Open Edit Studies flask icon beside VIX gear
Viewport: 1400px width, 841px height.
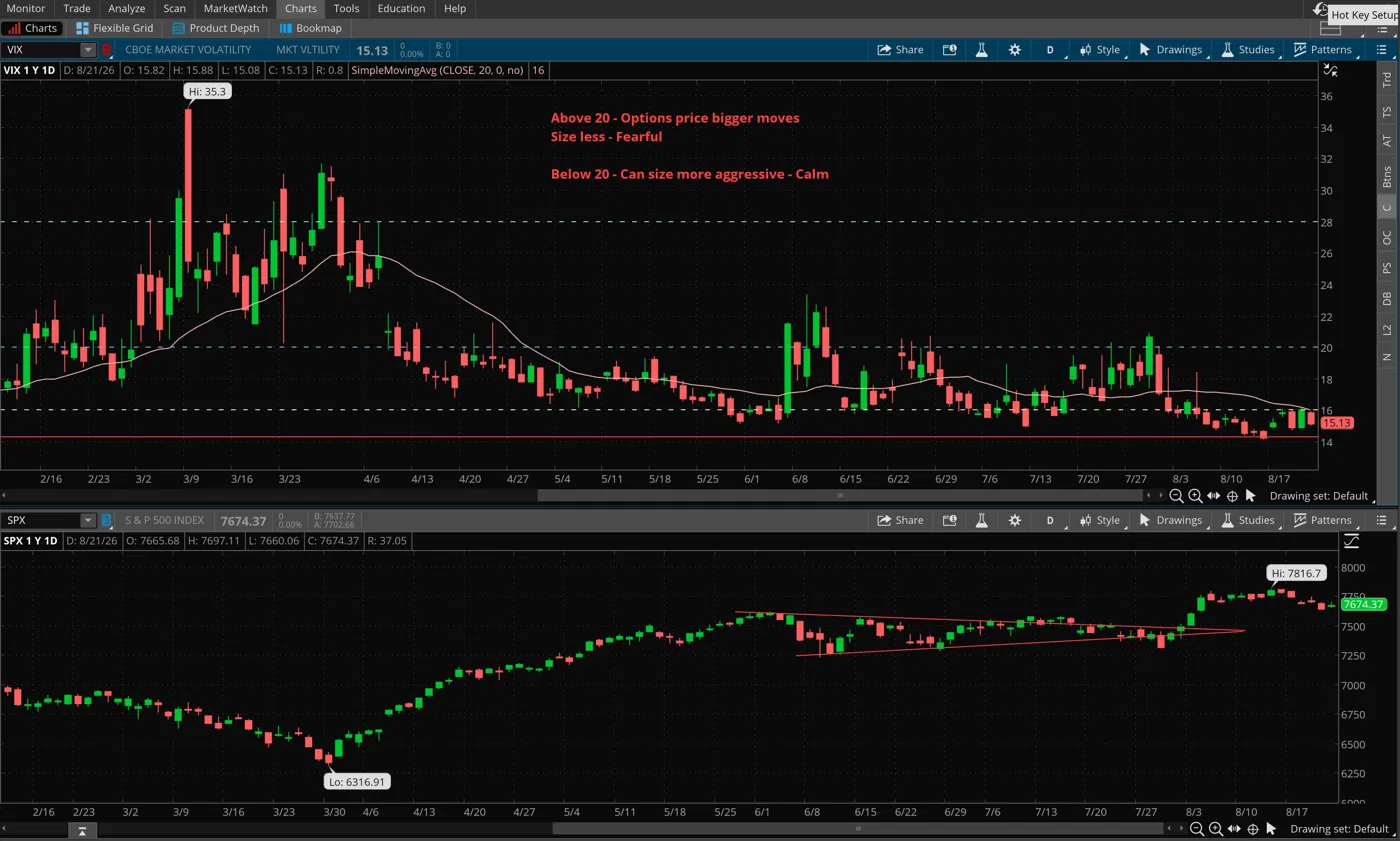(x=982, y=49)
